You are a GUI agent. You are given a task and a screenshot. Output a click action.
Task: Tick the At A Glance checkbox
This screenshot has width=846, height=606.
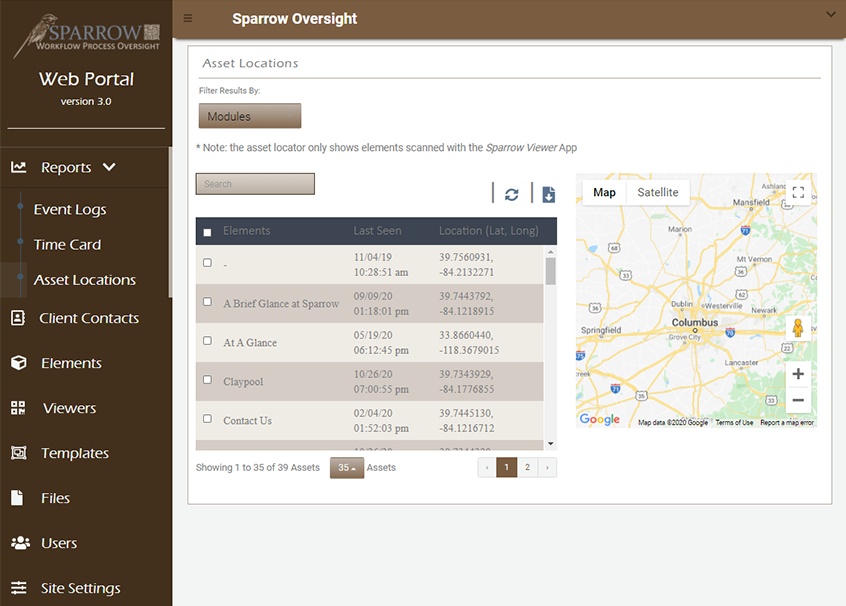click(208, 341)
